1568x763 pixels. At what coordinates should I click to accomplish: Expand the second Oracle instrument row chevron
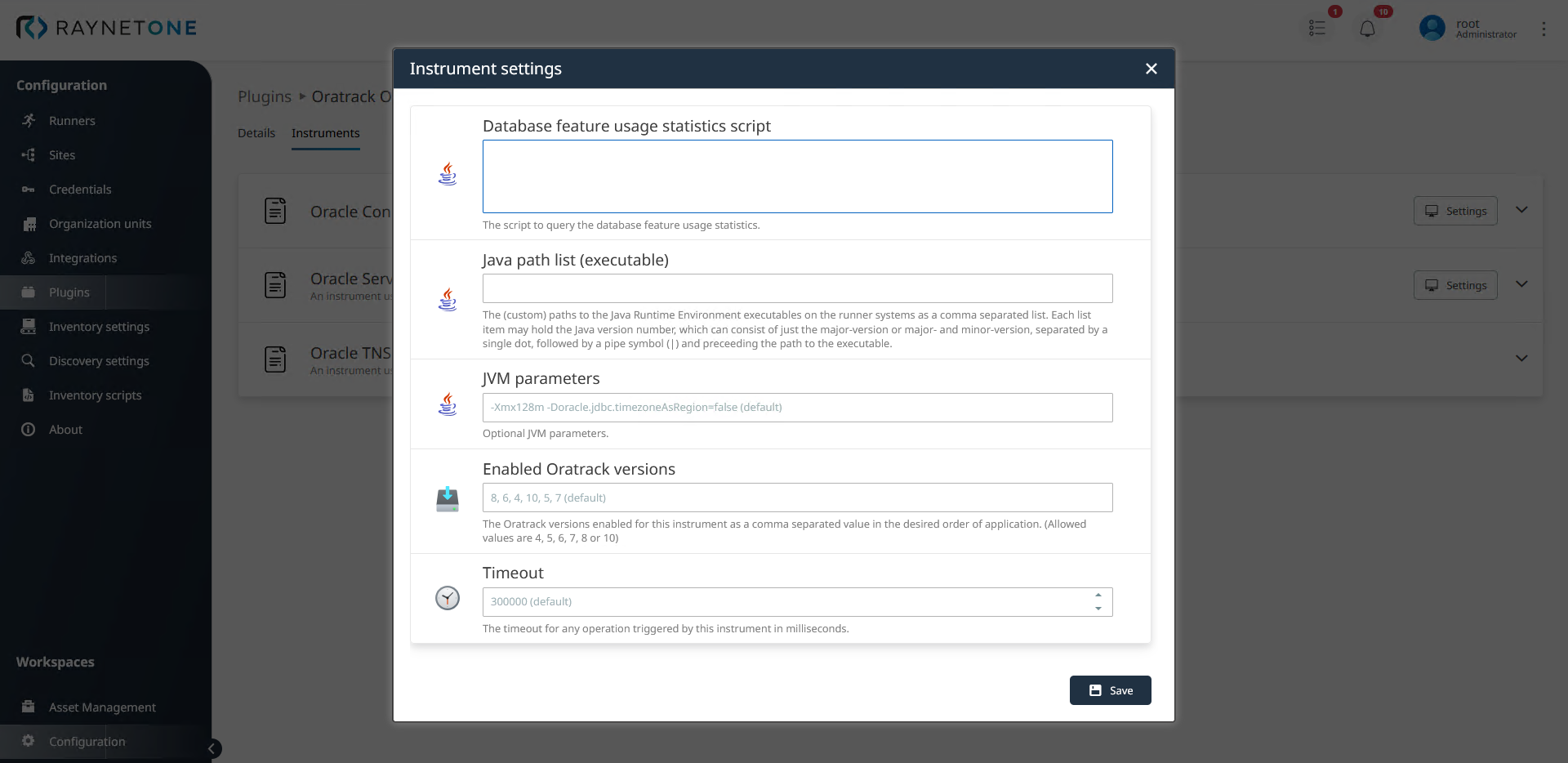click(1521, 284)
